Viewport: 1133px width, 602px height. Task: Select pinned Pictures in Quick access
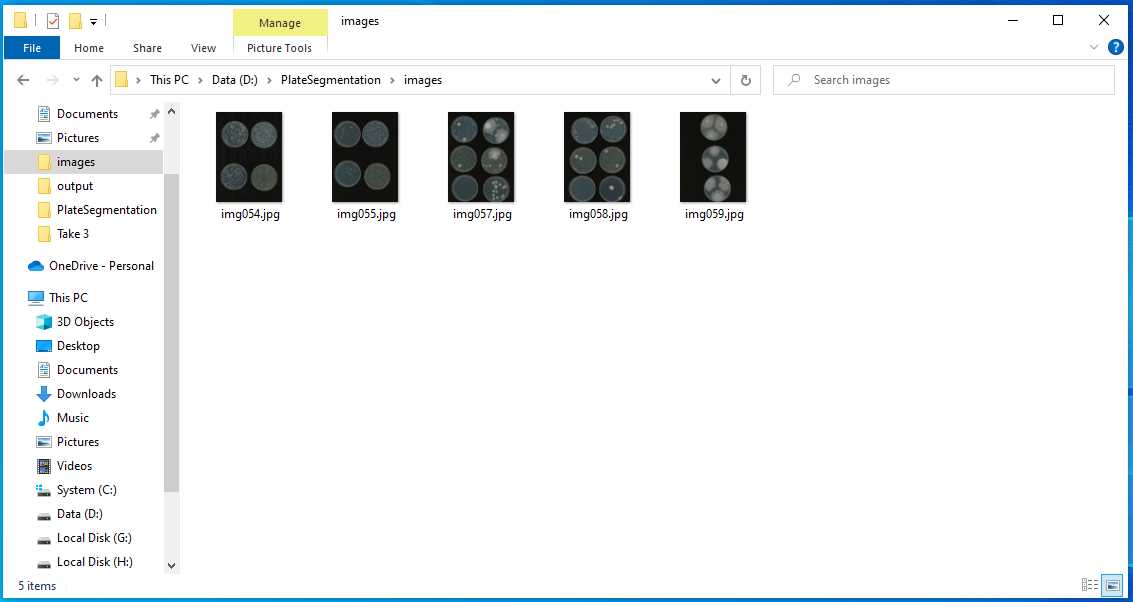point(77,137)
